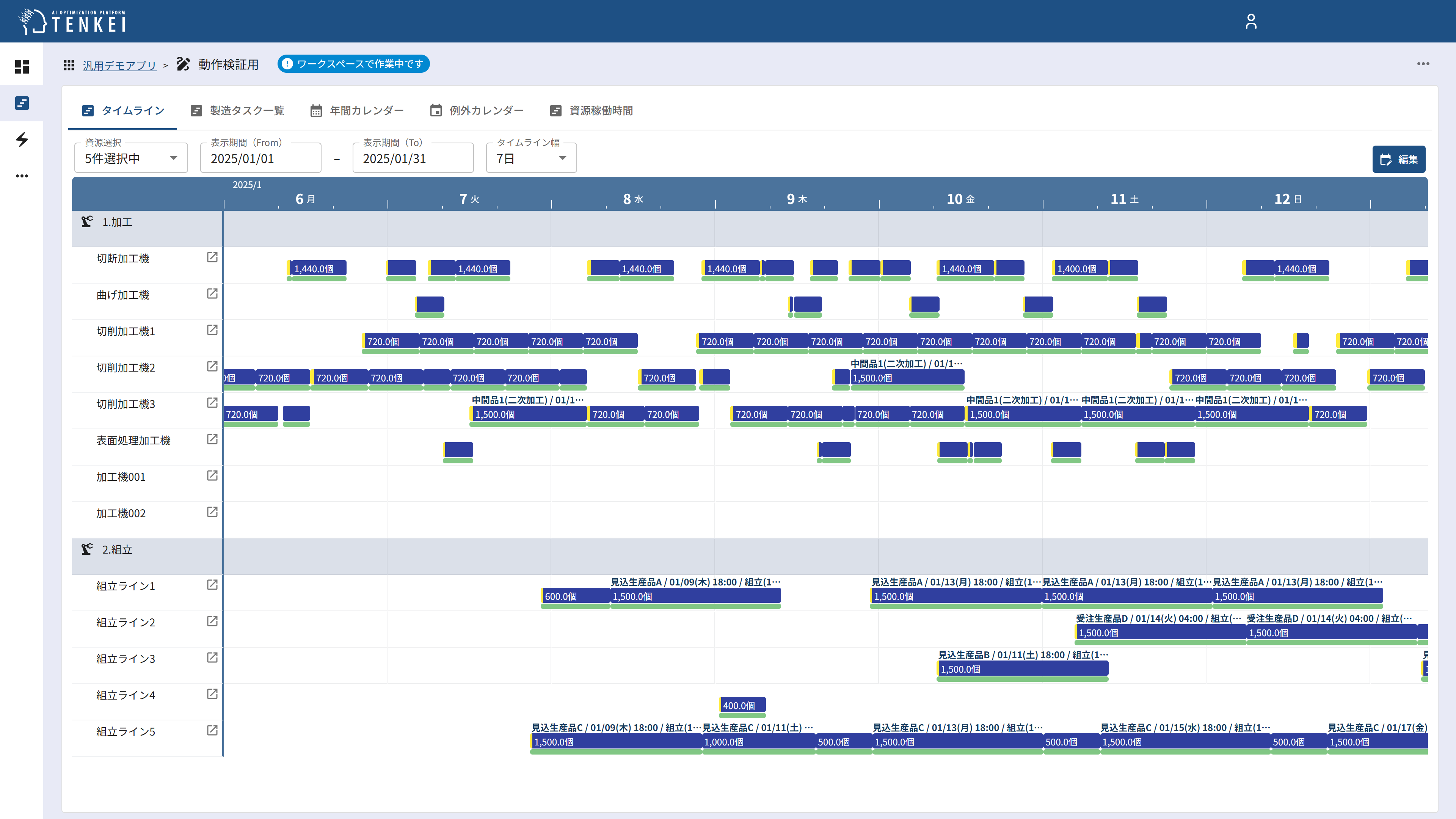The image size is (1456, 819).
Task: Expand the タイムライン幅 dropdown
Action: (x=531, y=158)
